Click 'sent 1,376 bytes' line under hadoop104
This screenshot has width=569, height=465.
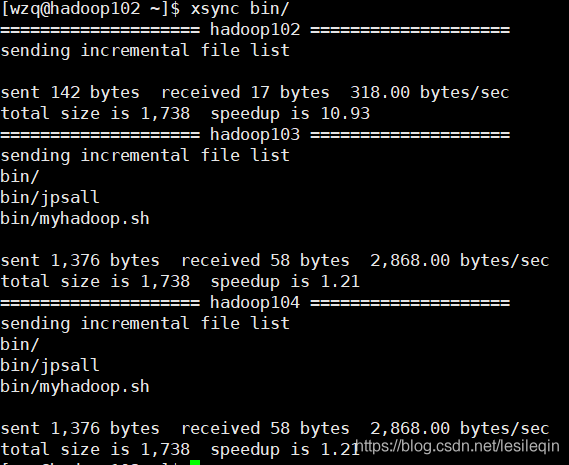click(80, 429)
